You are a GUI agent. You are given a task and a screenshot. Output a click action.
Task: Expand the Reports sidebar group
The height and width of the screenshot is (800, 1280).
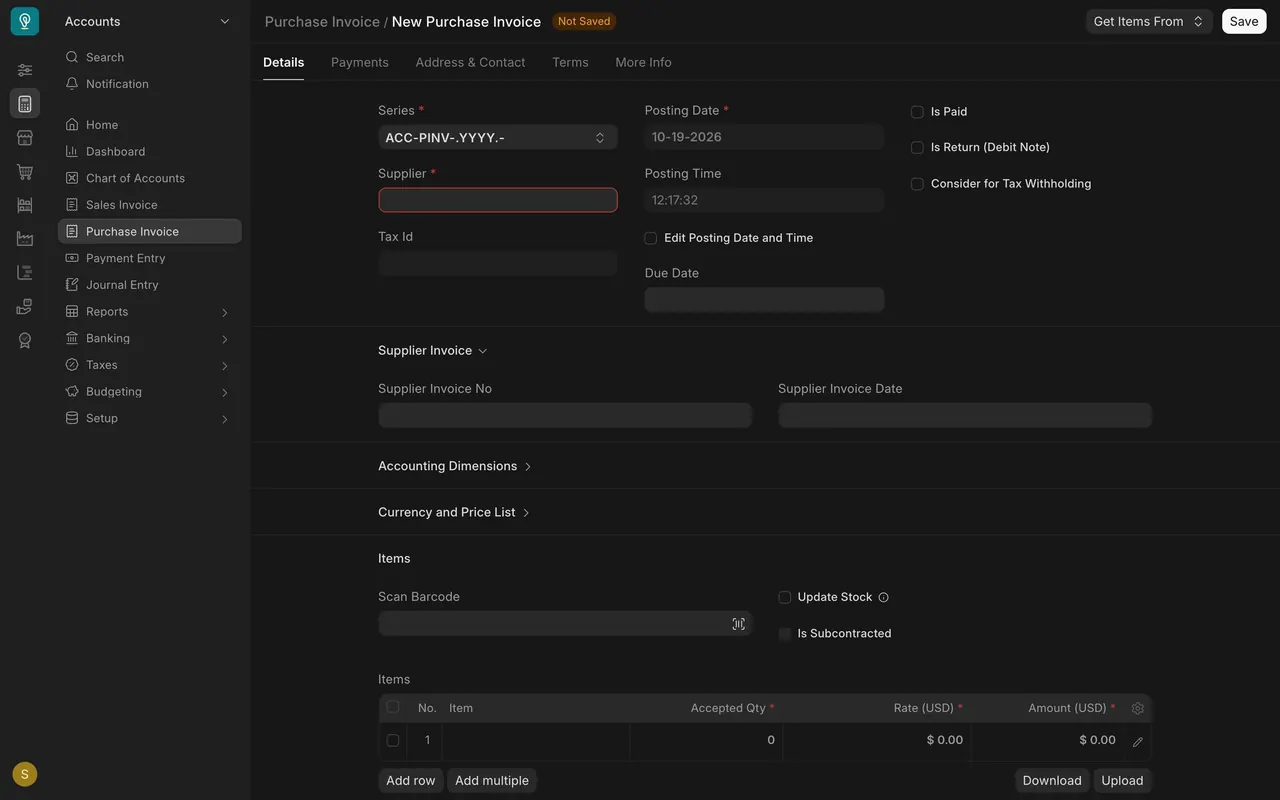click(149, 311)
